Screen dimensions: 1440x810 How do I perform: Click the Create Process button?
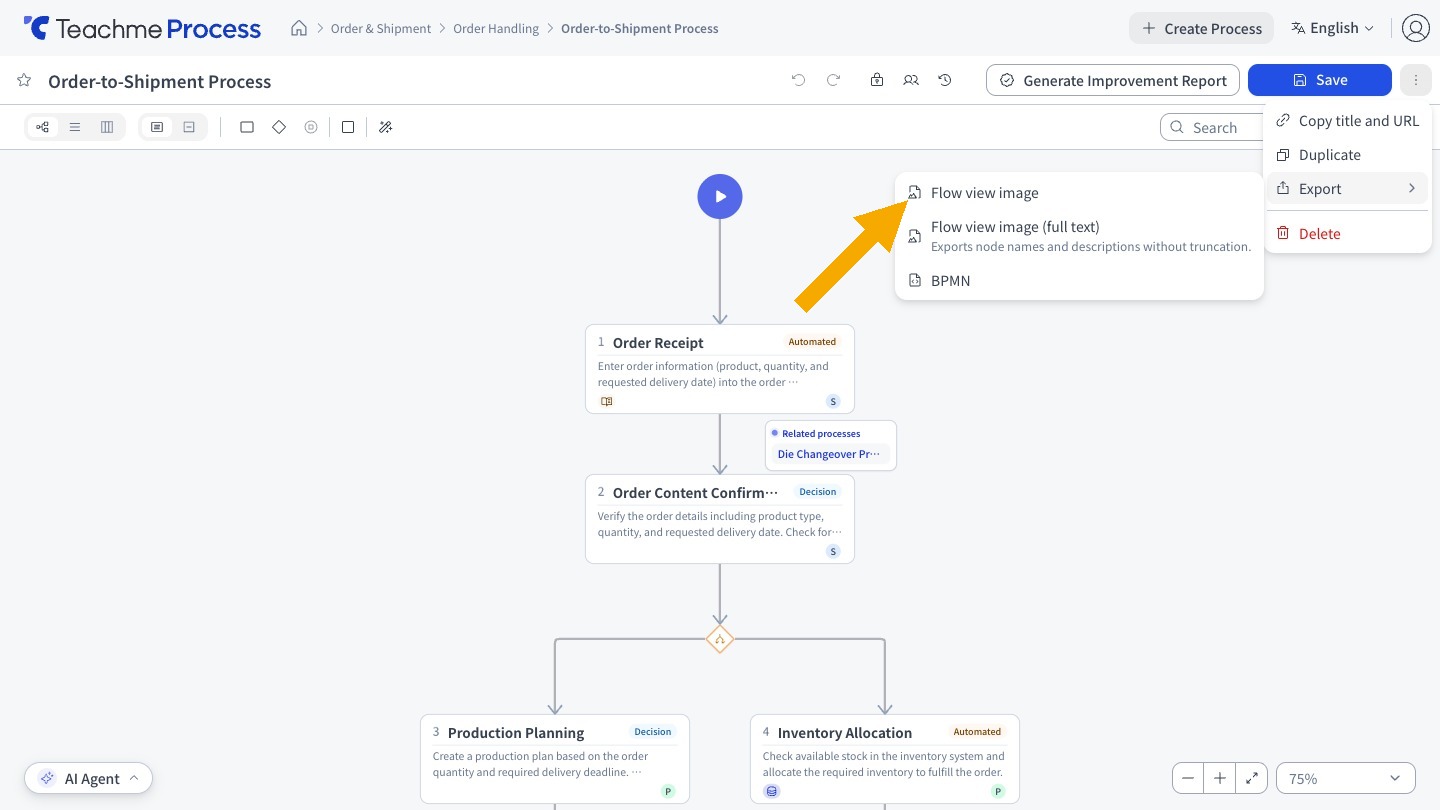pyautogui.click(x=1202, y=28)
